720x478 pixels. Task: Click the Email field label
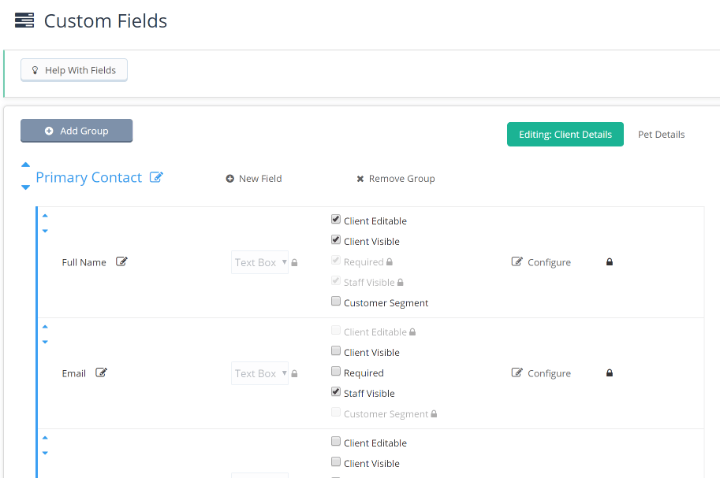tap(74, 373)
